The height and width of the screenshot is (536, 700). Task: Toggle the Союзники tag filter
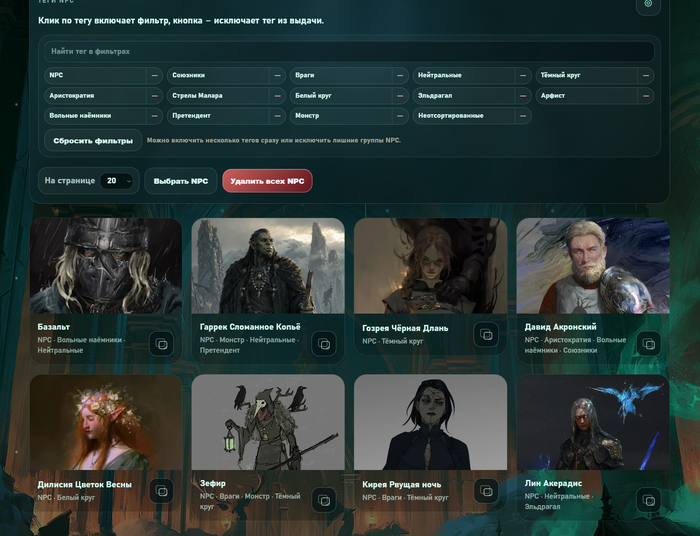click(218, 75)
